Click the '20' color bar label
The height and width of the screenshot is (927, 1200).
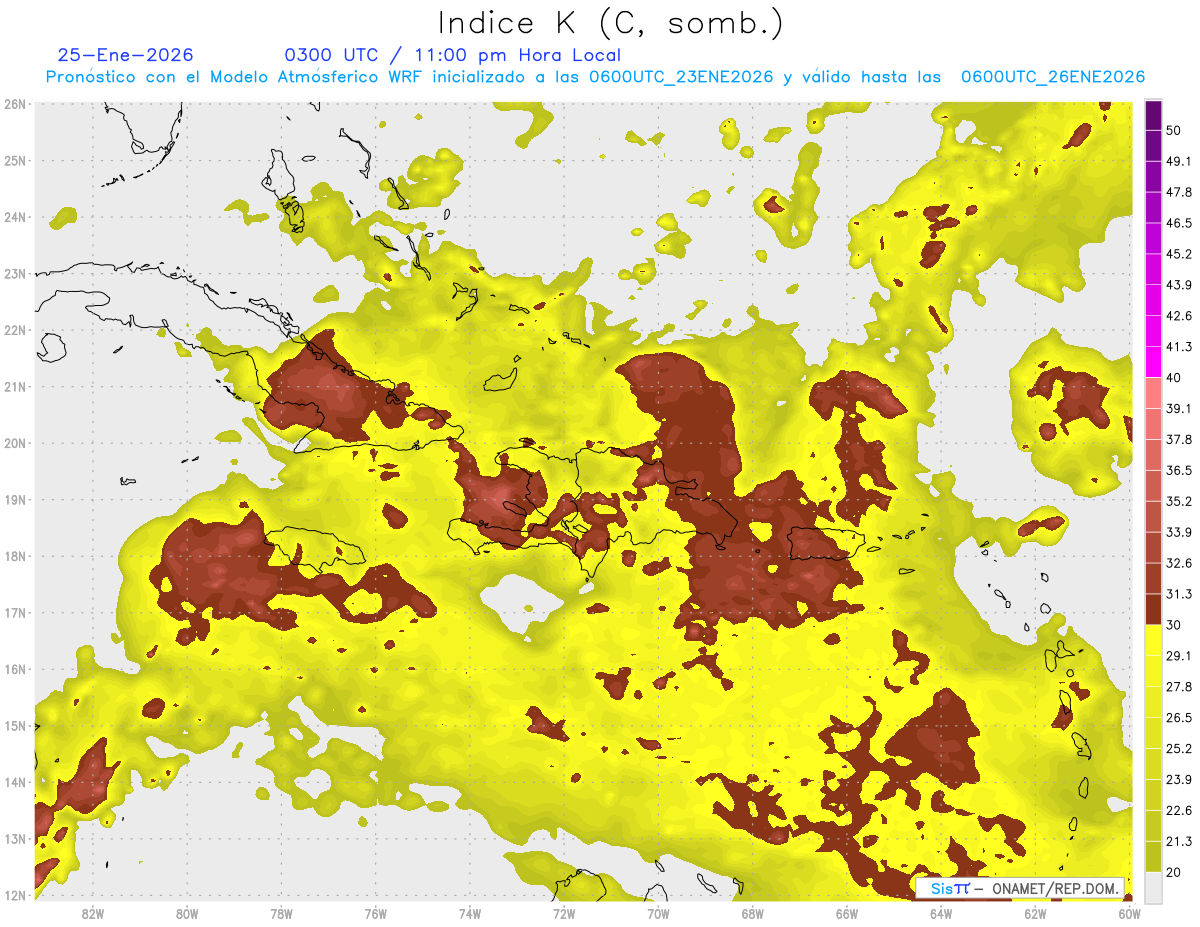point(1173,872)
